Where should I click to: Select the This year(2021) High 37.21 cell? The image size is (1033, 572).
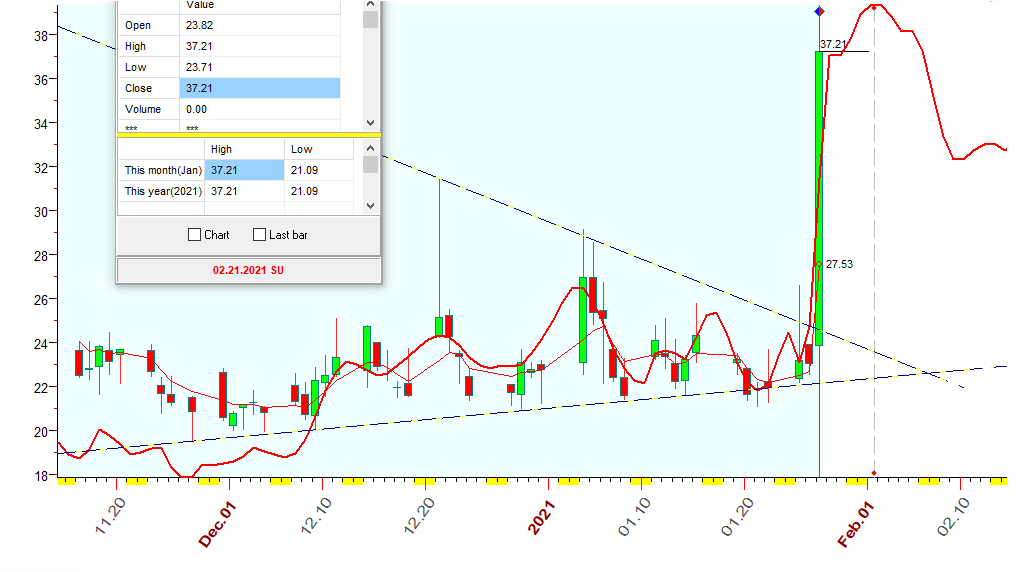(244, 191)
